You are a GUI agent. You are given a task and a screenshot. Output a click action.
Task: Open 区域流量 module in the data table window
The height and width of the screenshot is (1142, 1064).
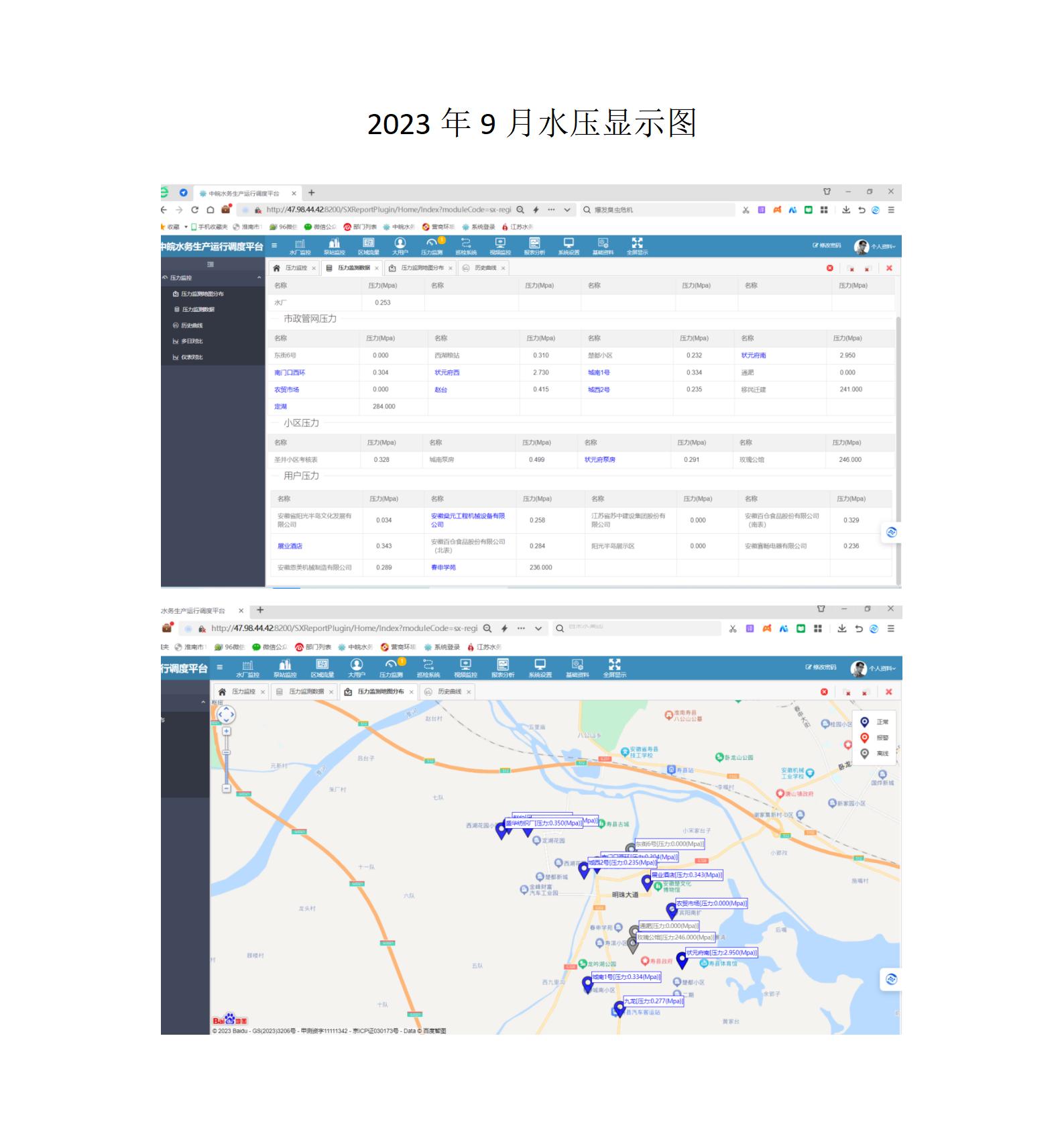point(368,246)
